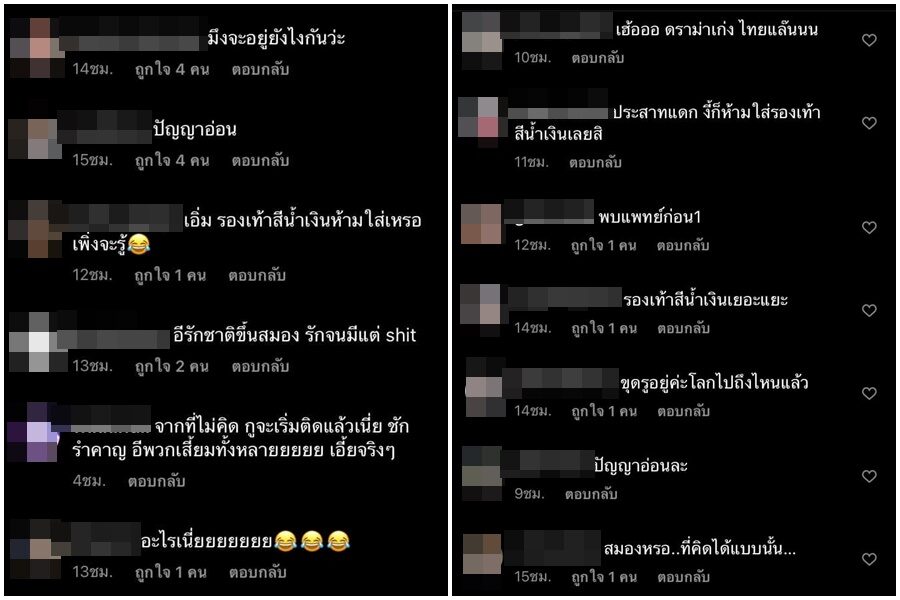Reply to 'อะไรเนี่ยยยยยย' comment
The width and height of the screenshot is (900, 600).
[x=257, y=572]
